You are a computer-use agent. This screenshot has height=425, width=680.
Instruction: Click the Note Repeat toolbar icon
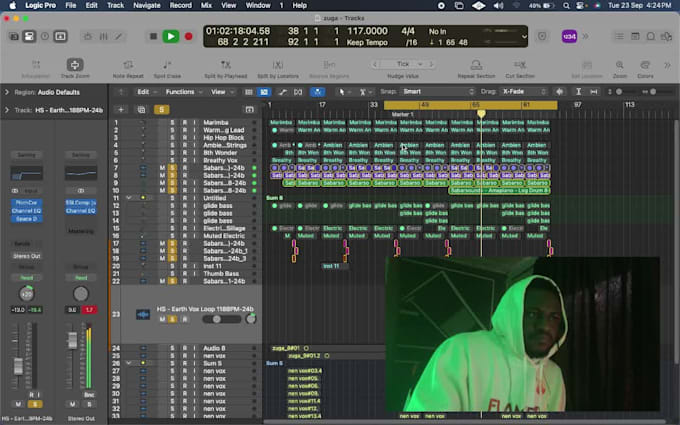pyautogui.click(x=128, y=65)
